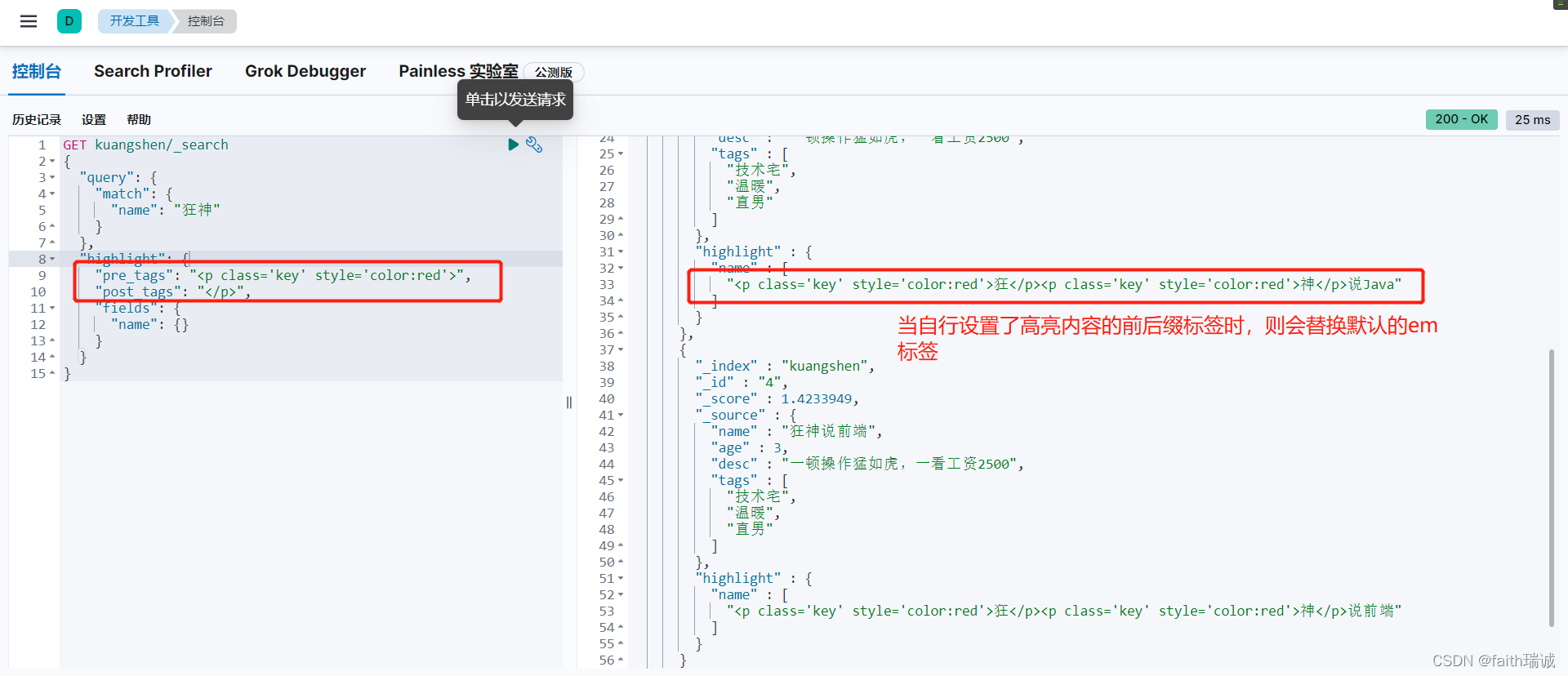Click "_id" : "4" in response
Screen dimensions: 1568x676
coord(742,382)
